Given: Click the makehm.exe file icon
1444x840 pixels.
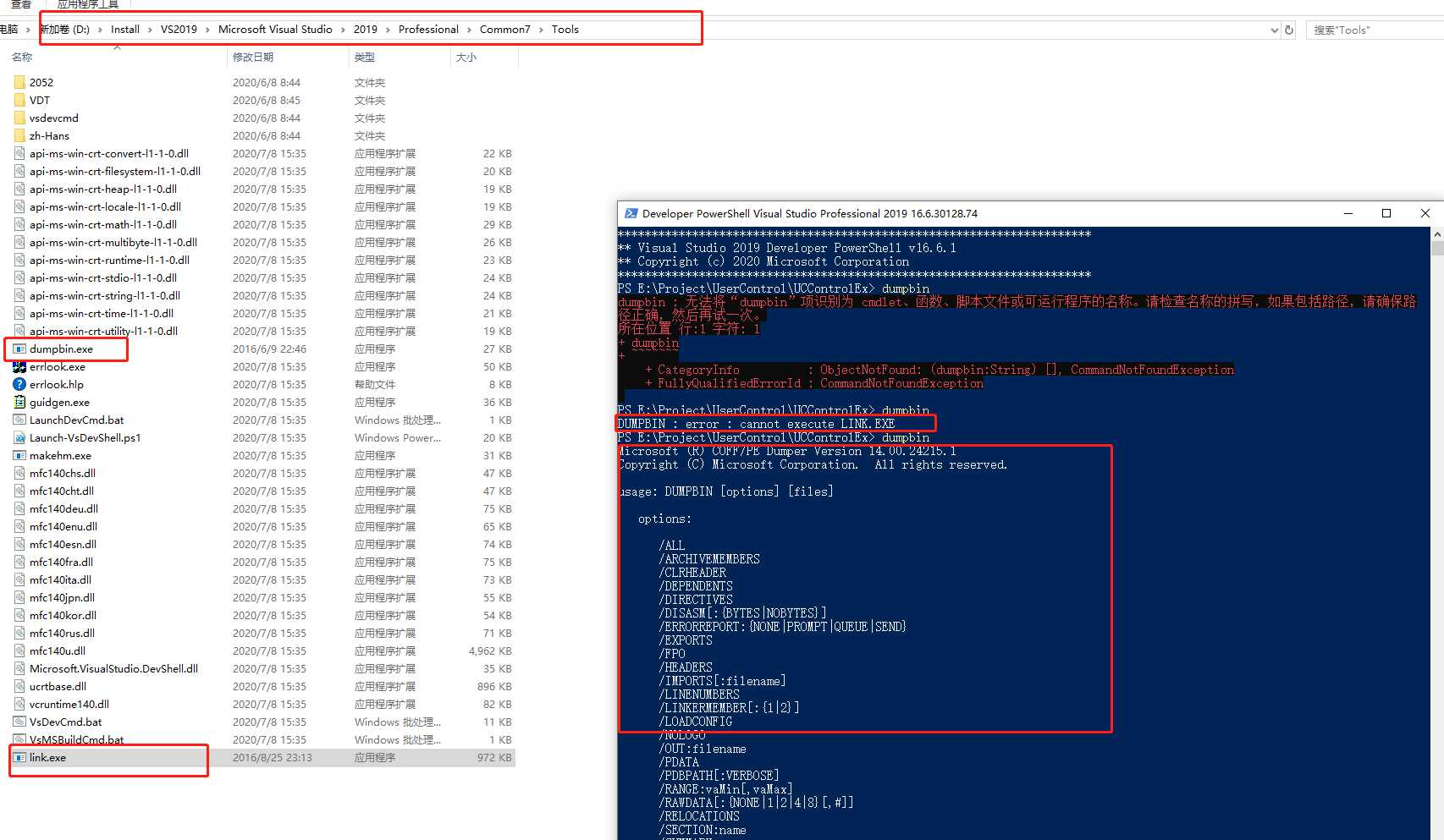Looking at the screenshot, I should point(19,455).
